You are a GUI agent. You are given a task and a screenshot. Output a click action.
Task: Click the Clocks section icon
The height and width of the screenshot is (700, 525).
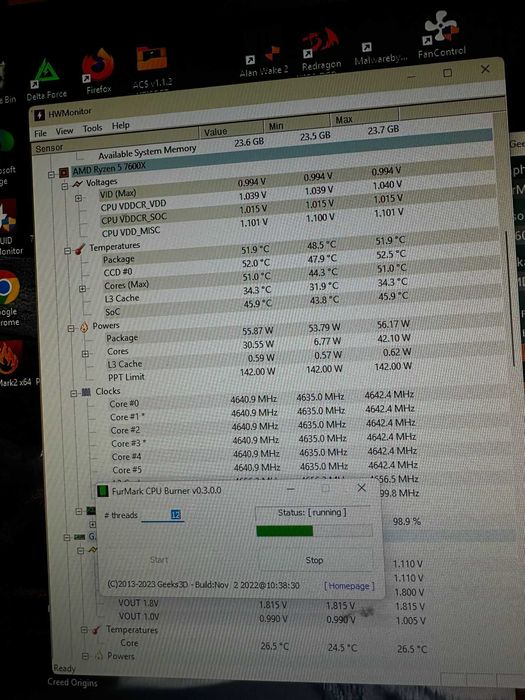click(87, 392)
